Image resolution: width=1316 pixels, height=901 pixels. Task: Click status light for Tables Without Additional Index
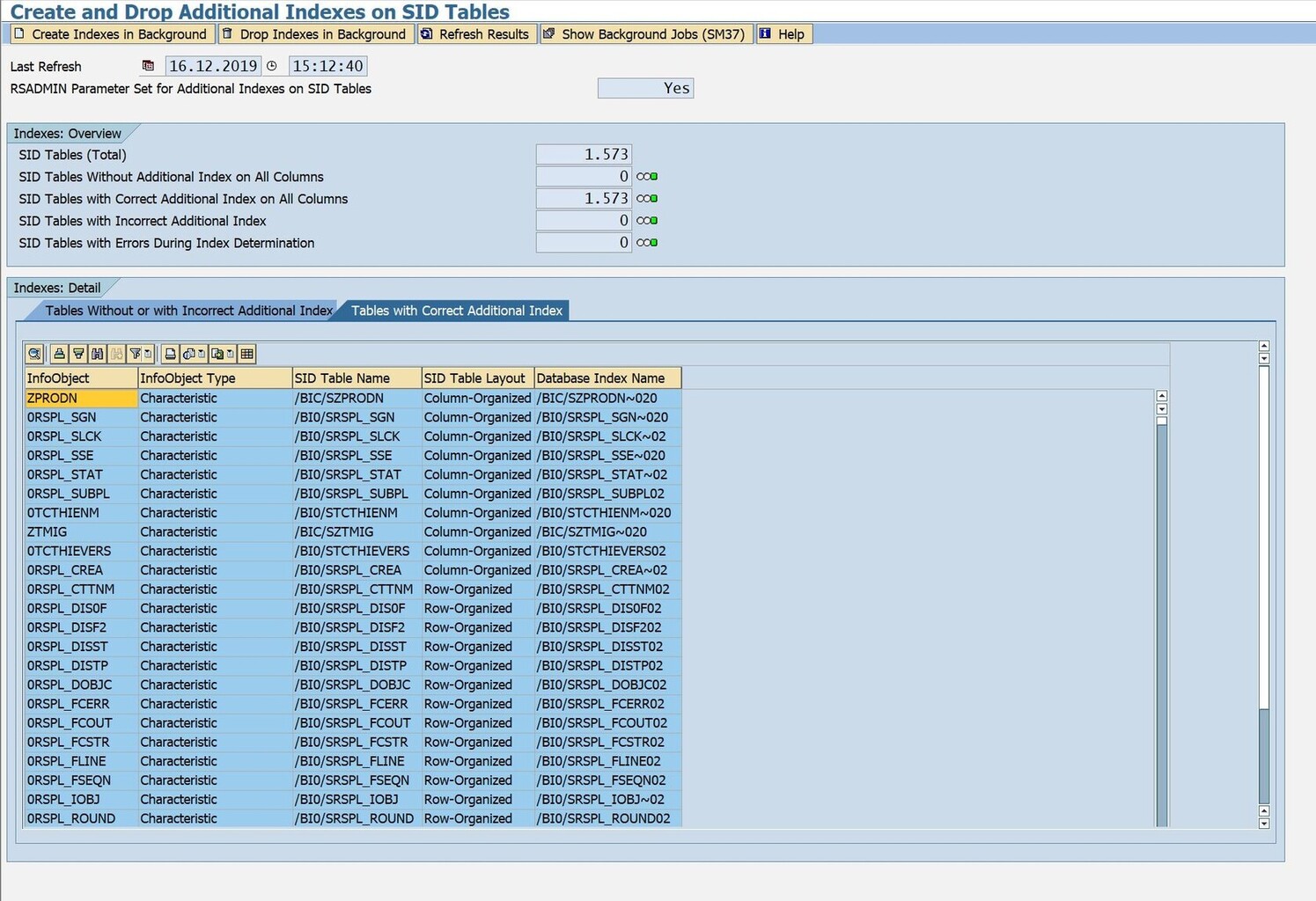tap(647, 177)
